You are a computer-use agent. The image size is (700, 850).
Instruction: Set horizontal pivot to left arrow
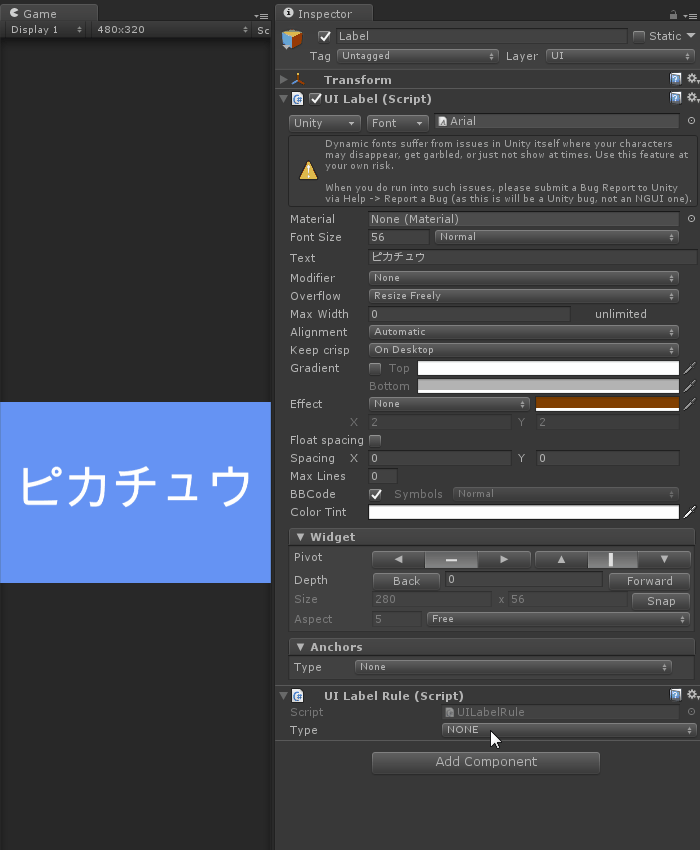pyautogui.click(x=399, y=559)
